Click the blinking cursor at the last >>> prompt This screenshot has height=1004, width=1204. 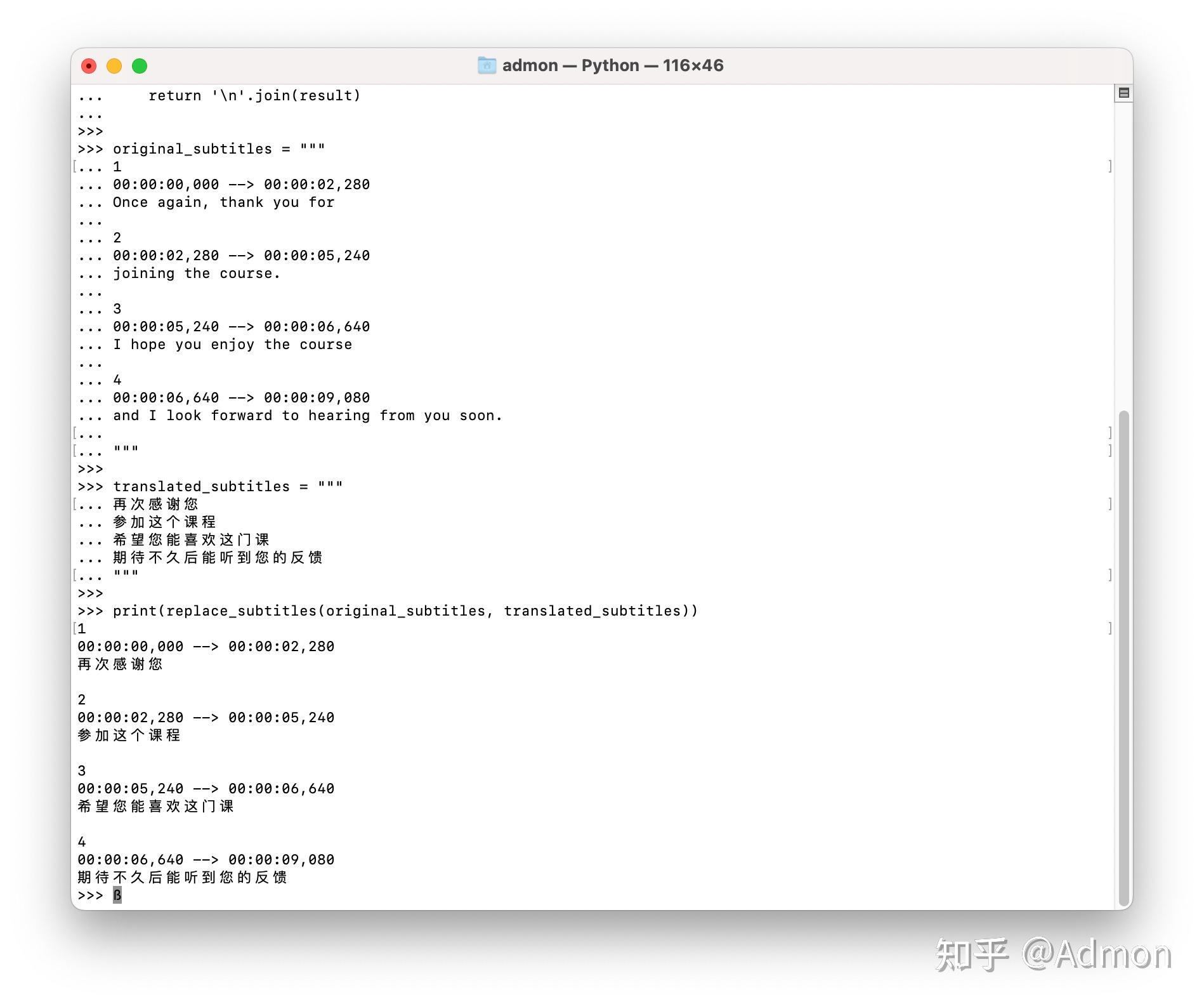(117, 895)
